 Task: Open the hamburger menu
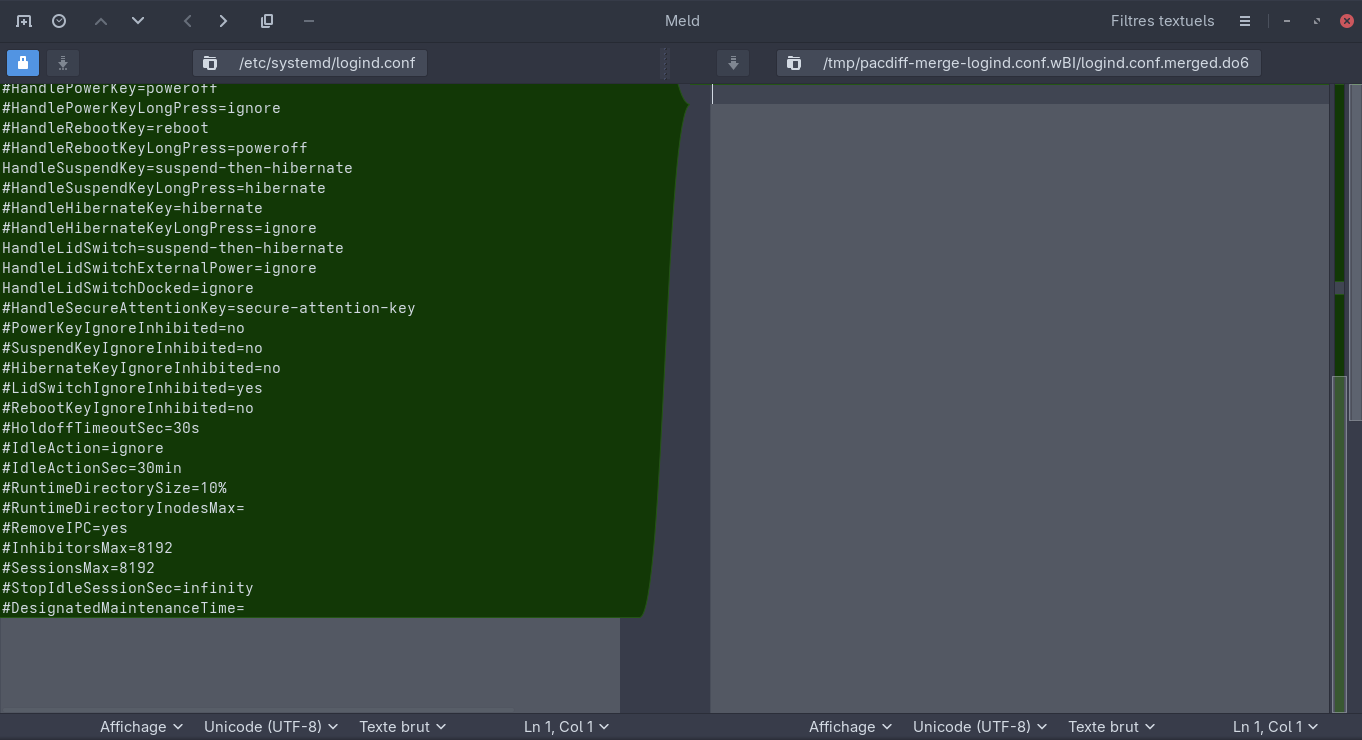(1245, 21)
